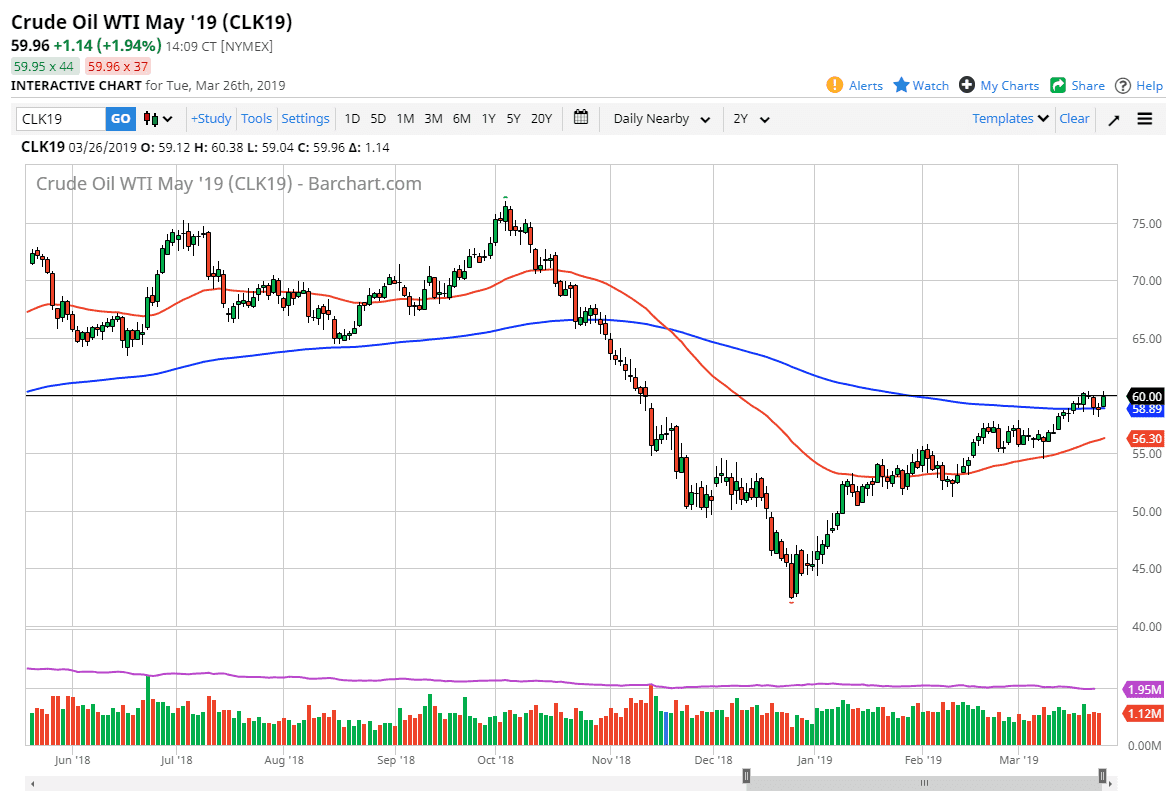Open the Tools menu
Viewport: 1174px width, 794px height.
click(x=257, y=118)
